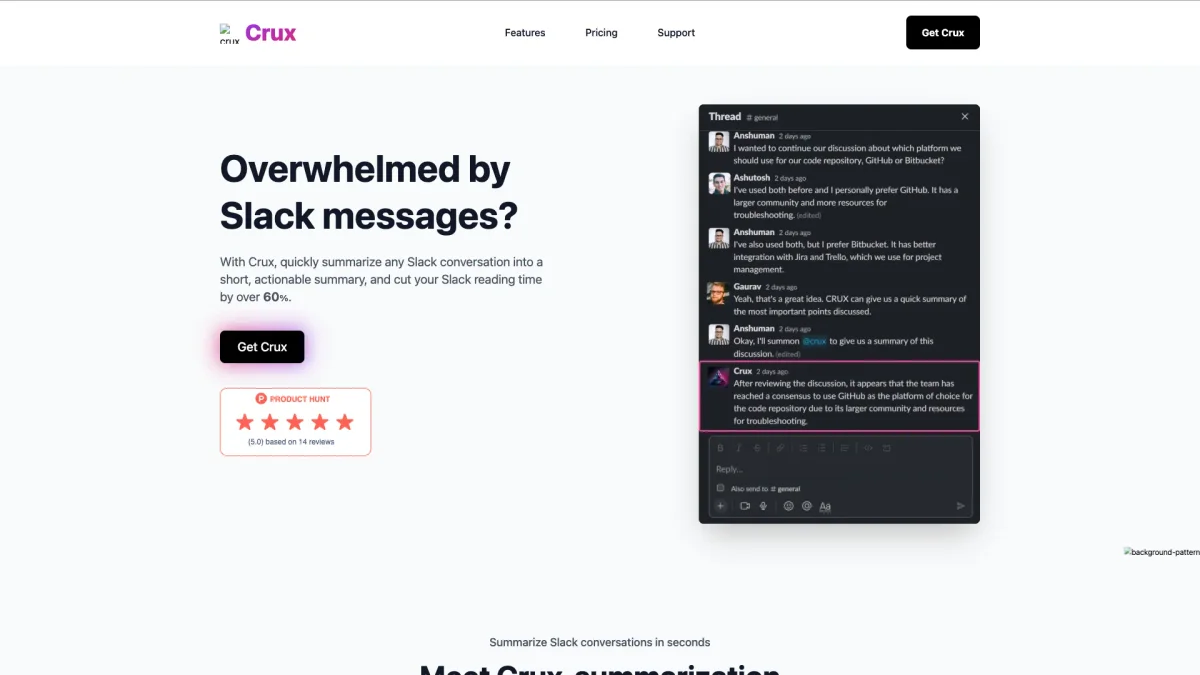Open the Pricing menu item
The image size is (1200, 675).
point(601,33)
